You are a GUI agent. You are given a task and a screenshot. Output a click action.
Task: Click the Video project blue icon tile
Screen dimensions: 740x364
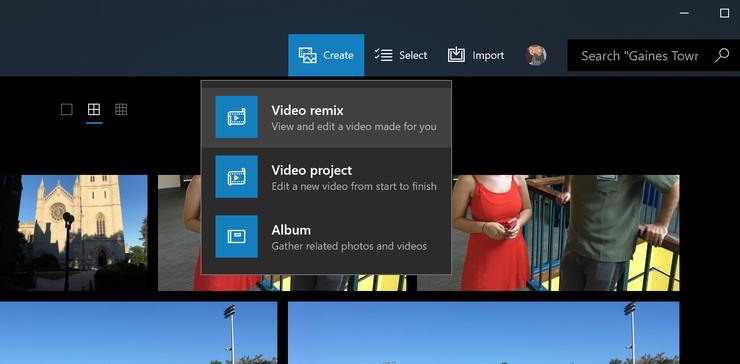click(236, 177)
